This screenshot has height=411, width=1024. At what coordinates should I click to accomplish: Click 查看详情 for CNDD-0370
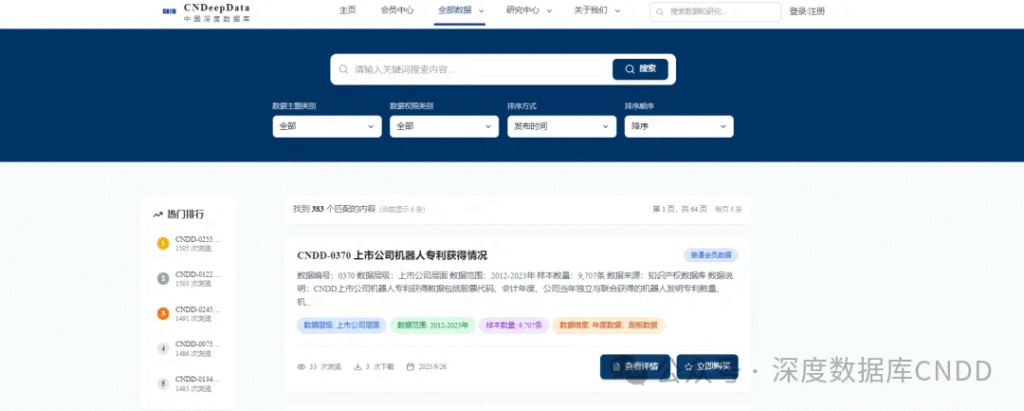click(x=635, y=367)
